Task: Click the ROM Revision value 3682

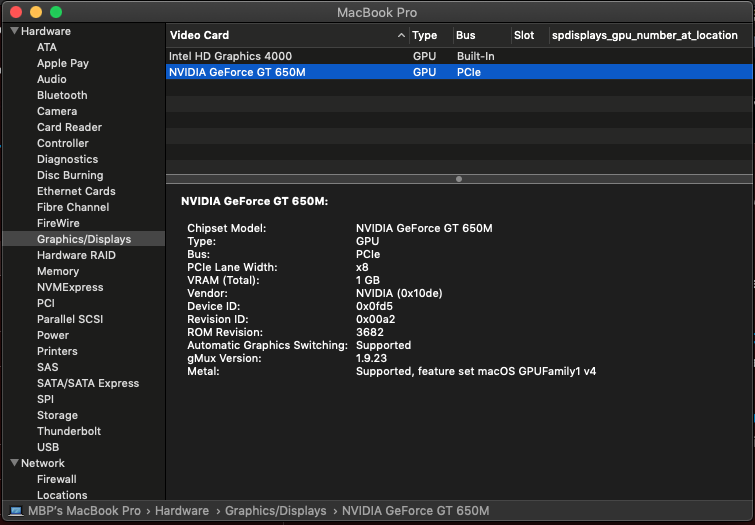Action: click(x=370, y=332)
